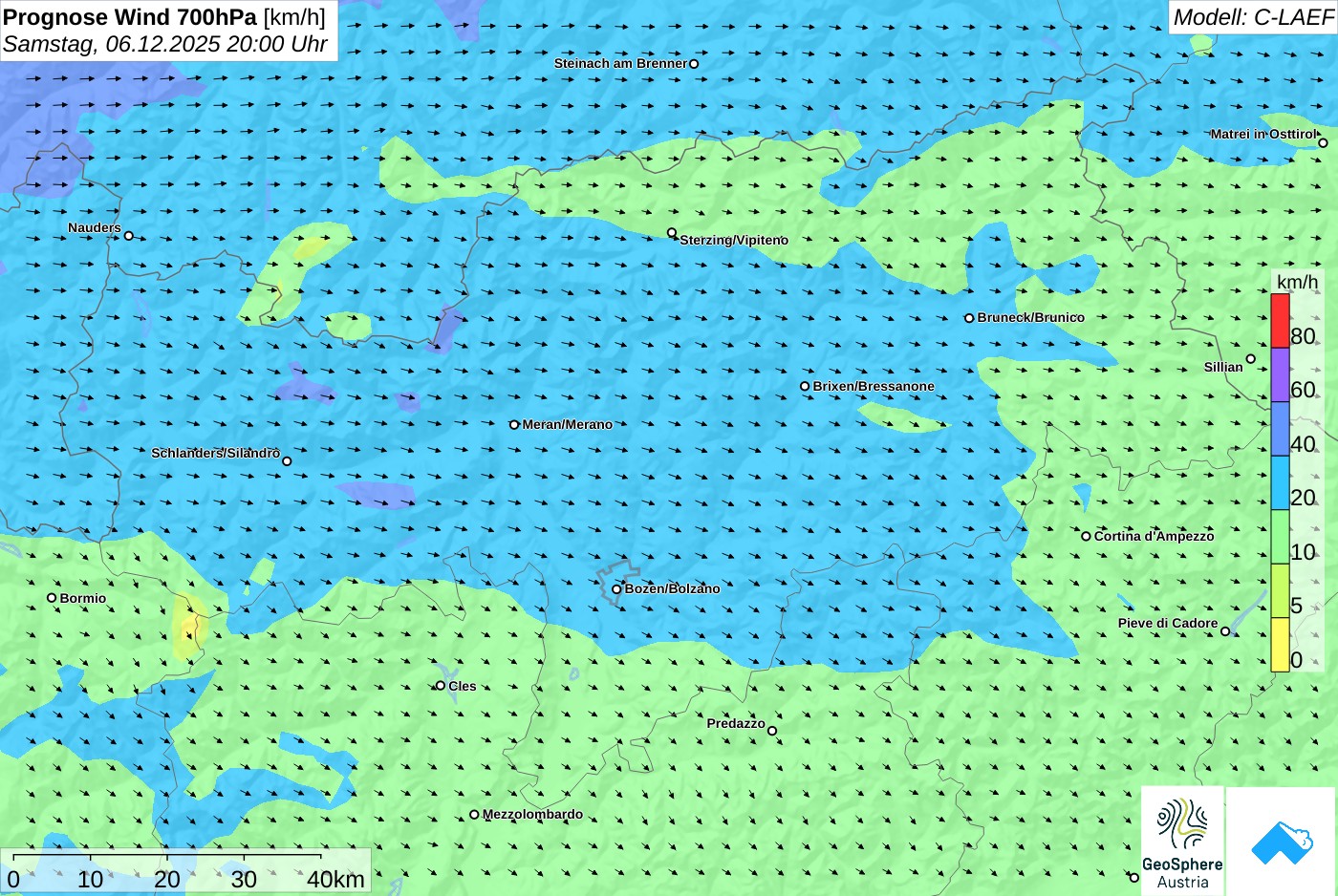Click the '40km' scale bar label
Viewport: 1338px width, 896px height.
pos(336,880)
